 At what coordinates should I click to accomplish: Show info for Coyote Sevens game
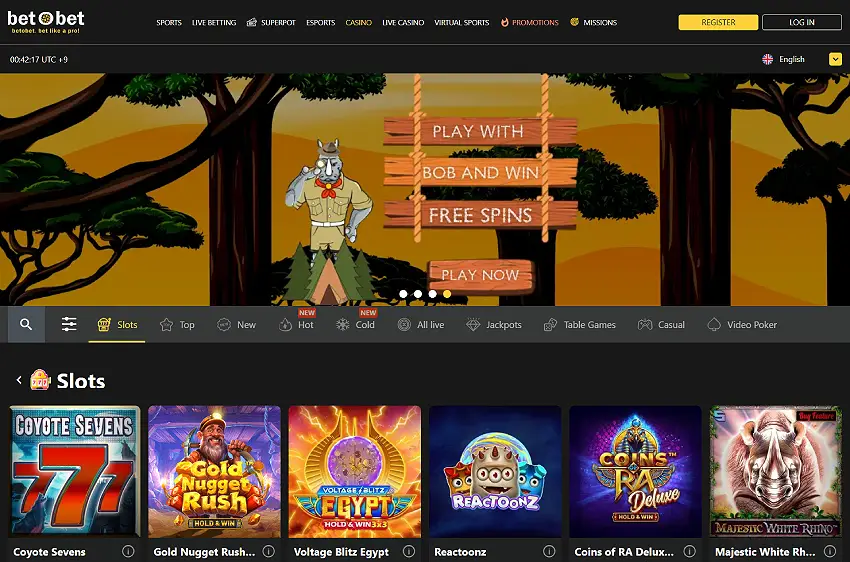tap(128, 551)
